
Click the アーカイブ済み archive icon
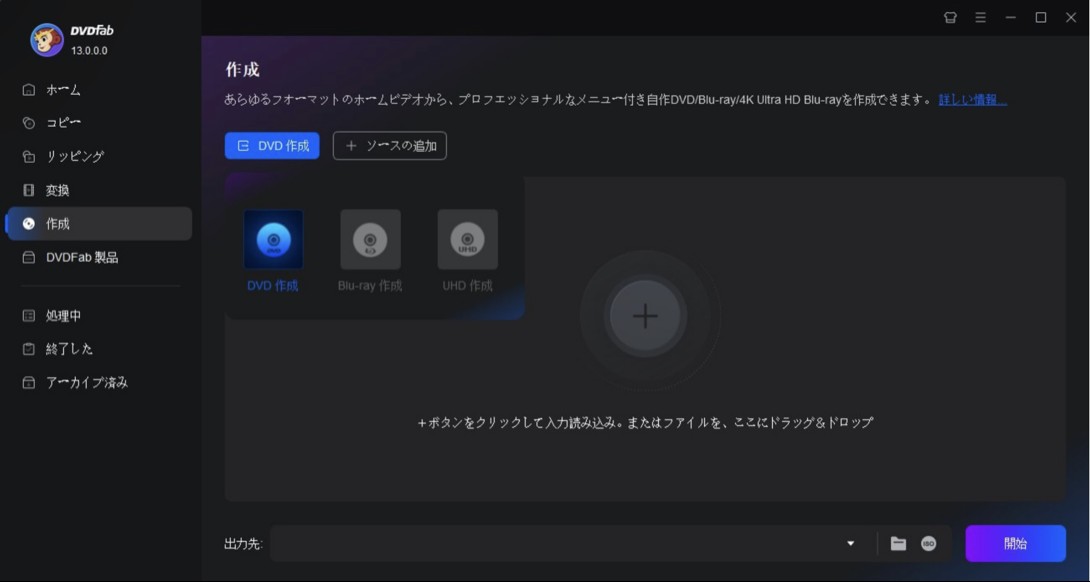point(29,382)
